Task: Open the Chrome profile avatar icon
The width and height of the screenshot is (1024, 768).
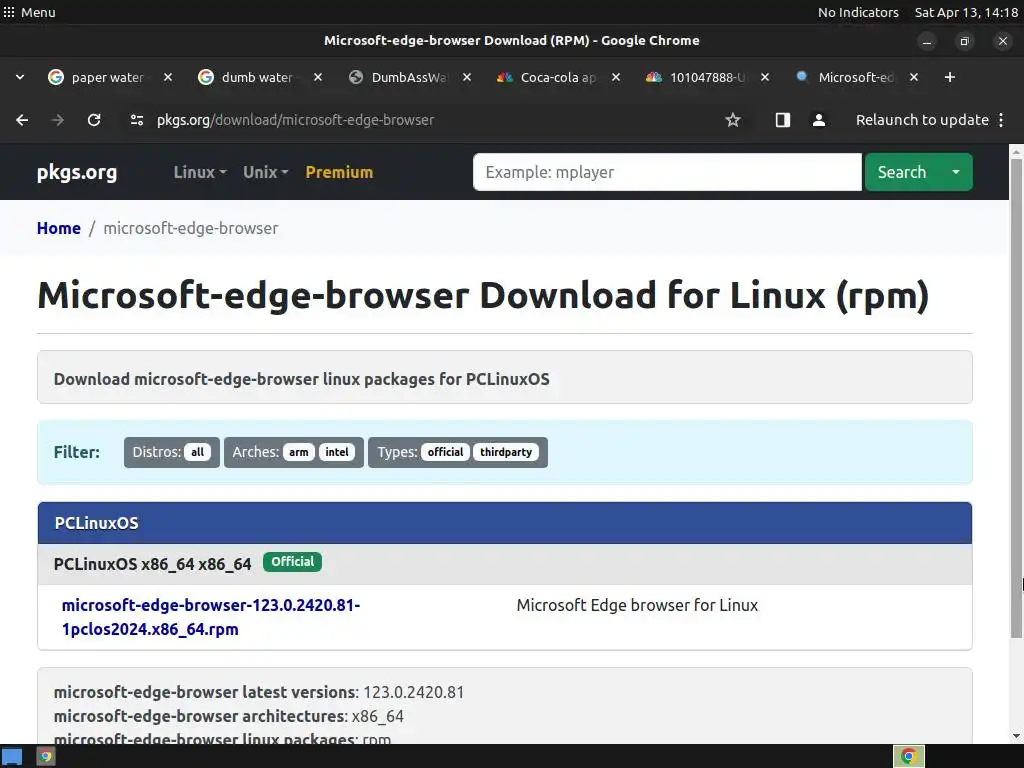Action: point(819,120)
